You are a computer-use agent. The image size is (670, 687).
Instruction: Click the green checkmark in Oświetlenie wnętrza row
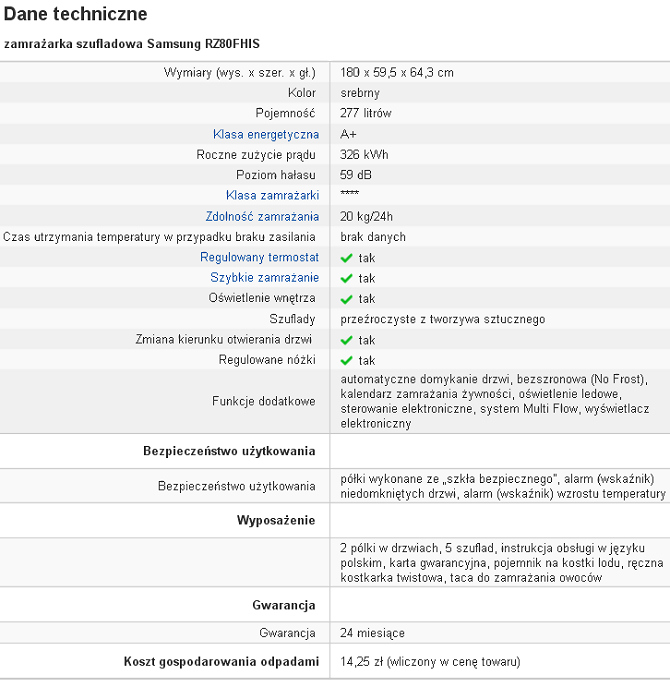click(x=346, y=299)
